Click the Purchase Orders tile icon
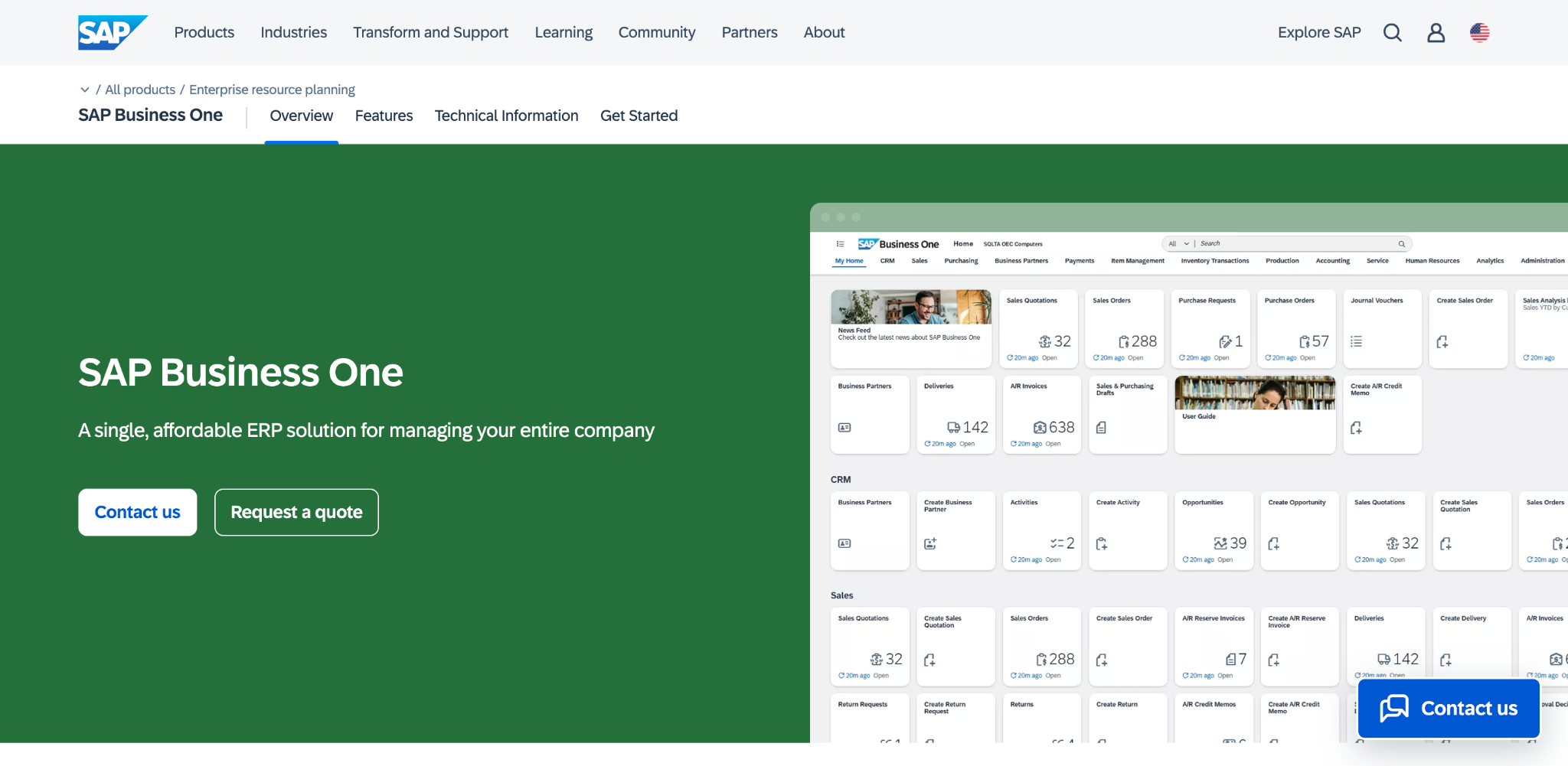This screenshot has height=766, width=1568. coord(1305,342)
